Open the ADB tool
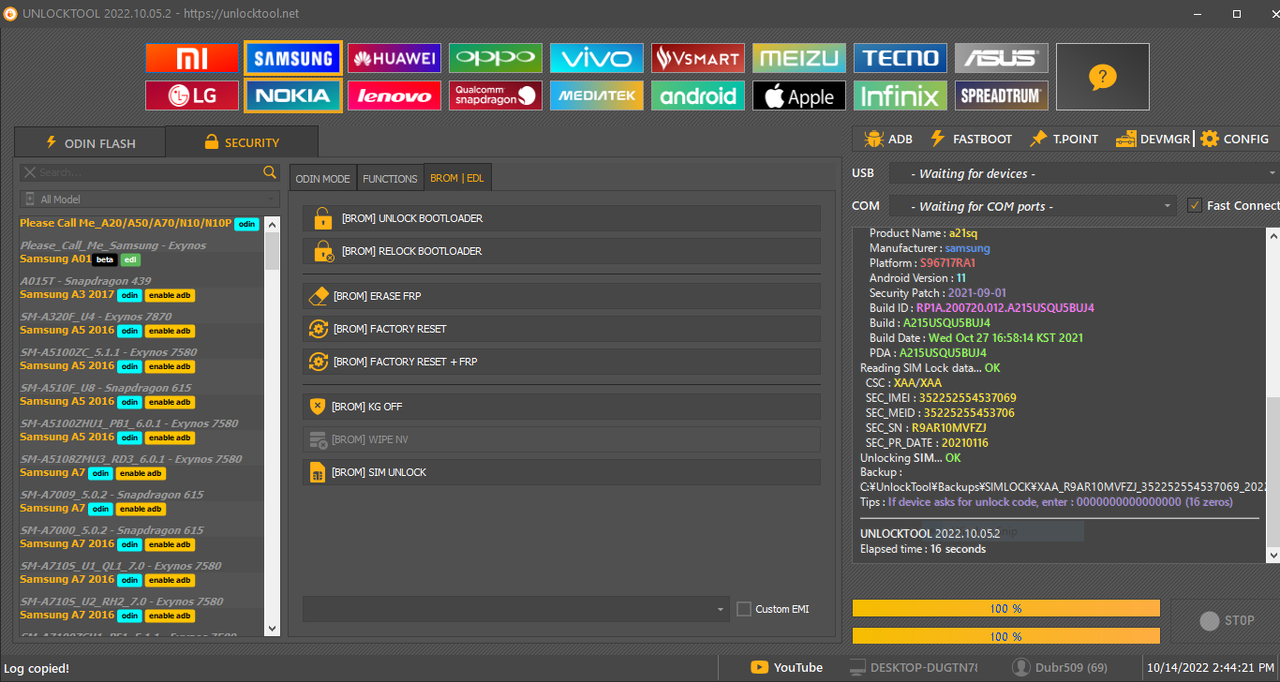The image size is (1280, 682). pyautogui.click(x=888, y=139)
